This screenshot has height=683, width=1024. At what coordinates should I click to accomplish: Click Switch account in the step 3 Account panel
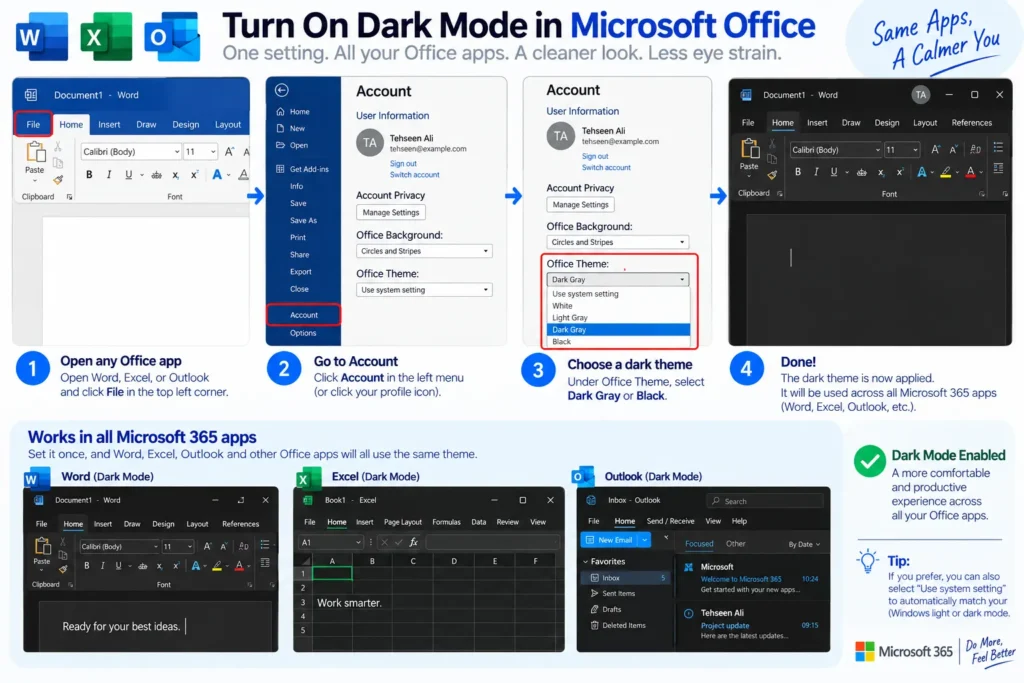coord(606,168)
